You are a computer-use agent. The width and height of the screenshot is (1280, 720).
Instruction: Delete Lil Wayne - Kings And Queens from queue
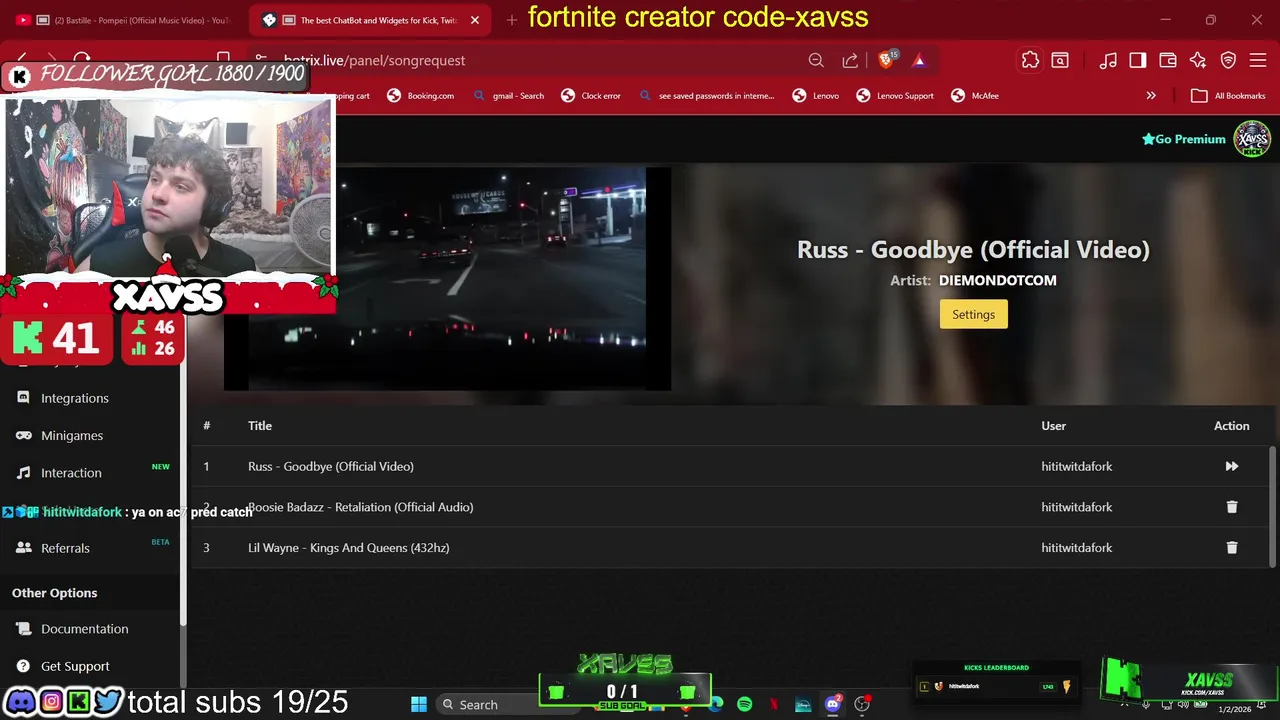[1231, 548]
